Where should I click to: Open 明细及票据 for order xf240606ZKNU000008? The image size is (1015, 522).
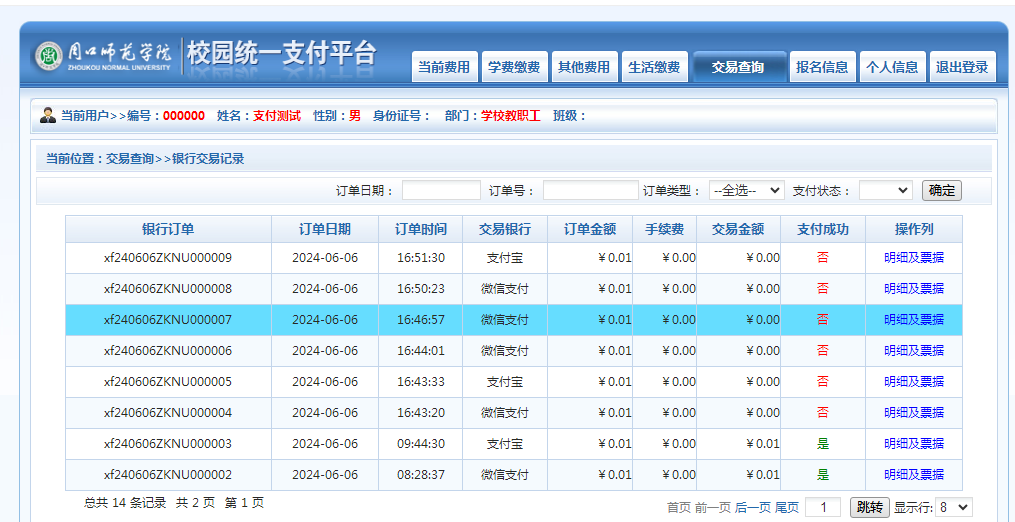click(x=914, y=289)
